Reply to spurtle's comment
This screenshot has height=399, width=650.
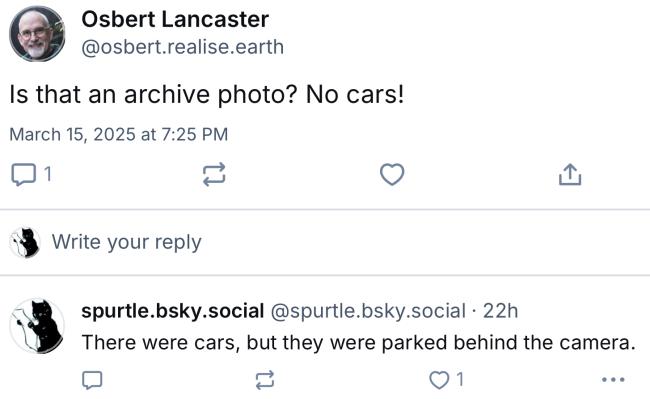tap(92, 380)
